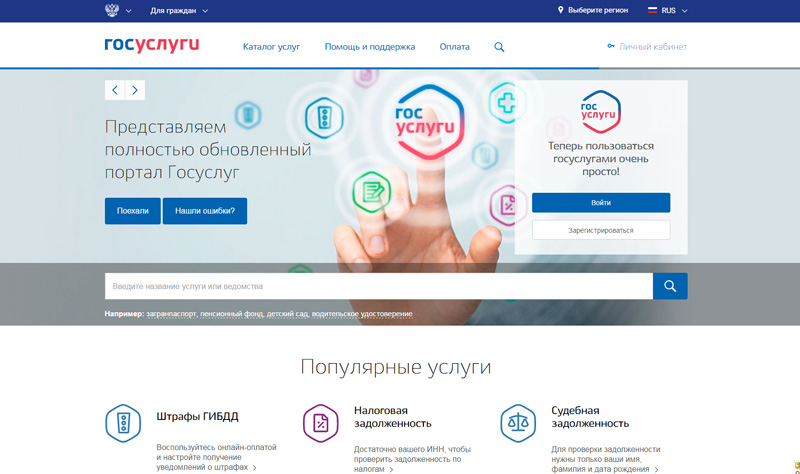Click the magnifier search icon in the header
This screenshot has height=474, width=800.
499,47
